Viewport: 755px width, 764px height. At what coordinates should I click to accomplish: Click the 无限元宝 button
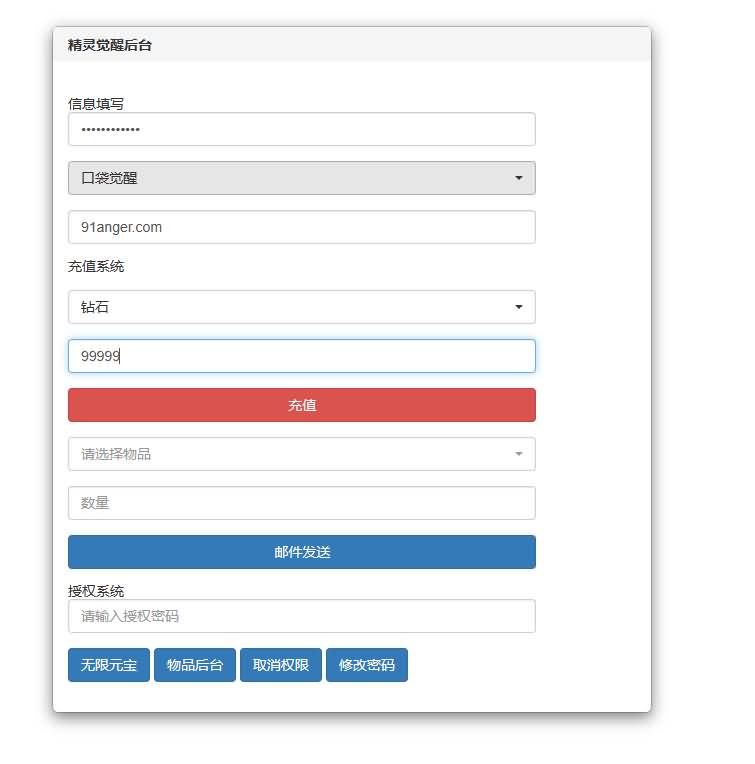point(109,665)
